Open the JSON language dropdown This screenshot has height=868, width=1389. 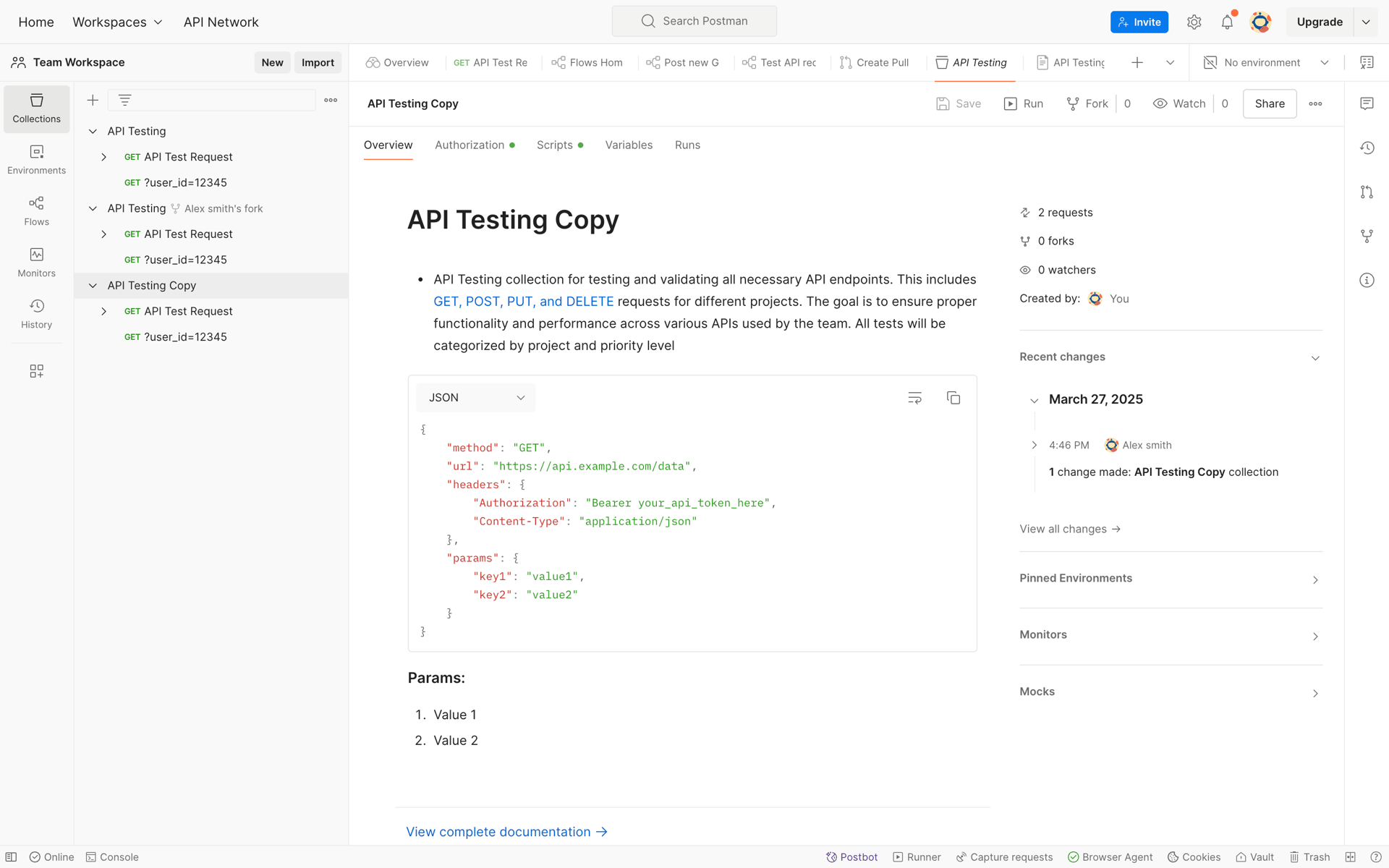(x=475, y=398)
